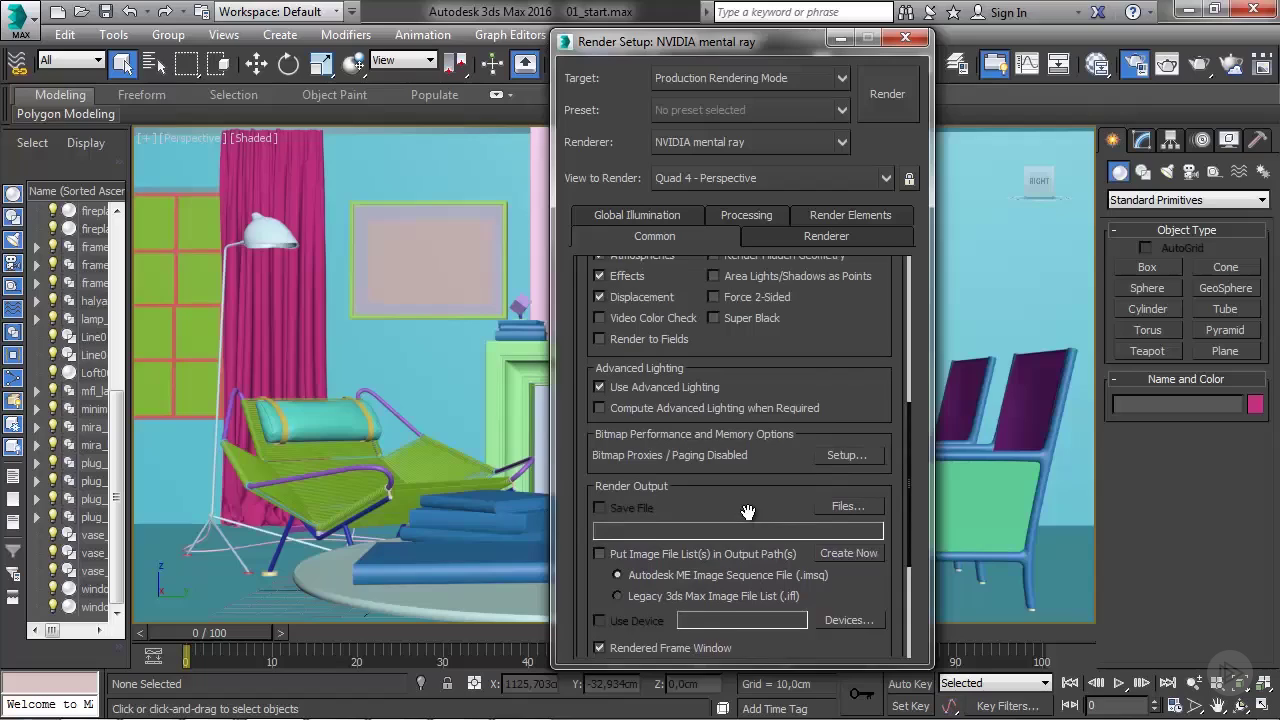
Task: Open the Standard Primitives category dropdown
Action: (1188, 200)
